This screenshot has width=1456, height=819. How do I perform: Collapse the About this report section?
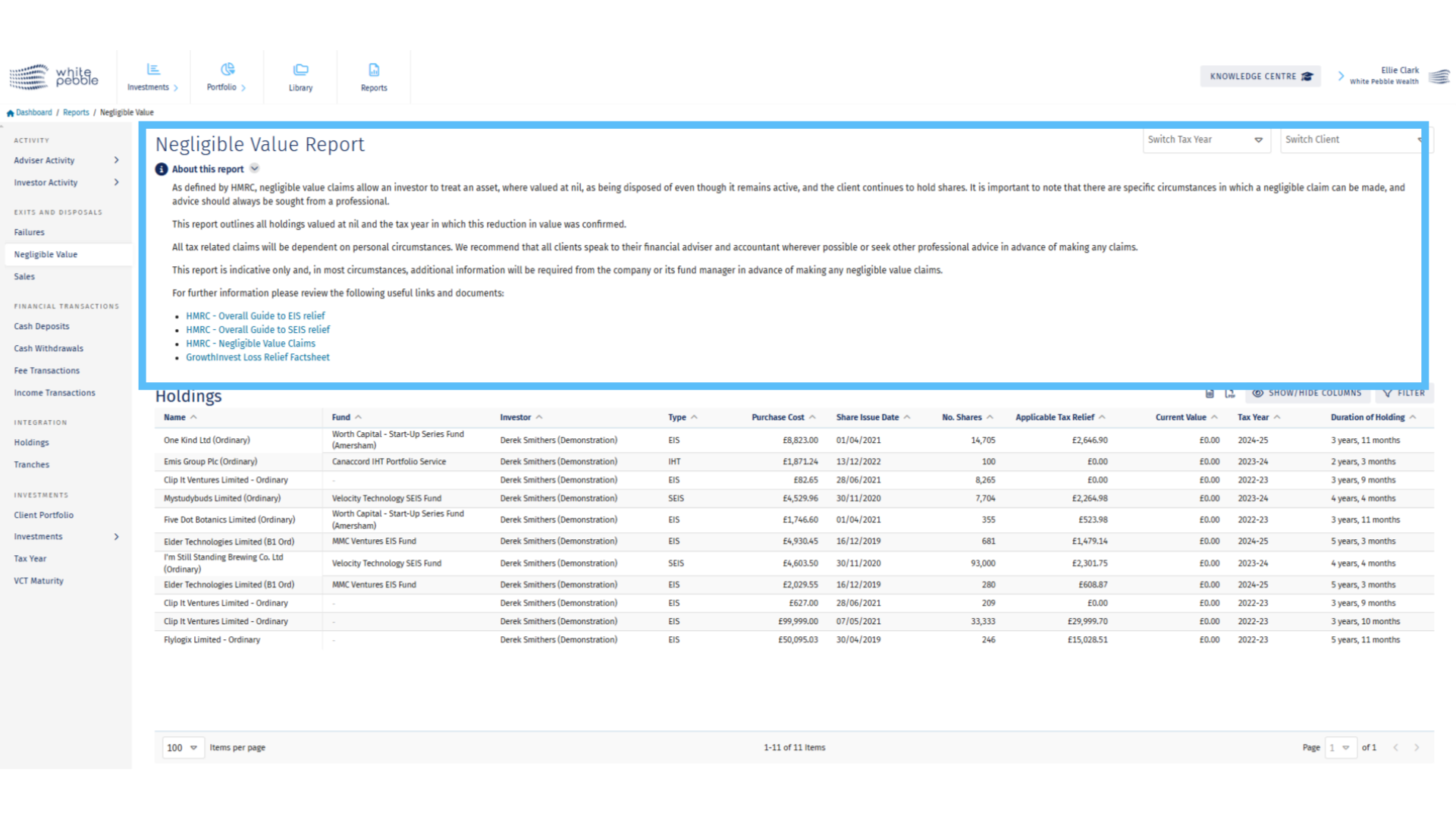255,168
